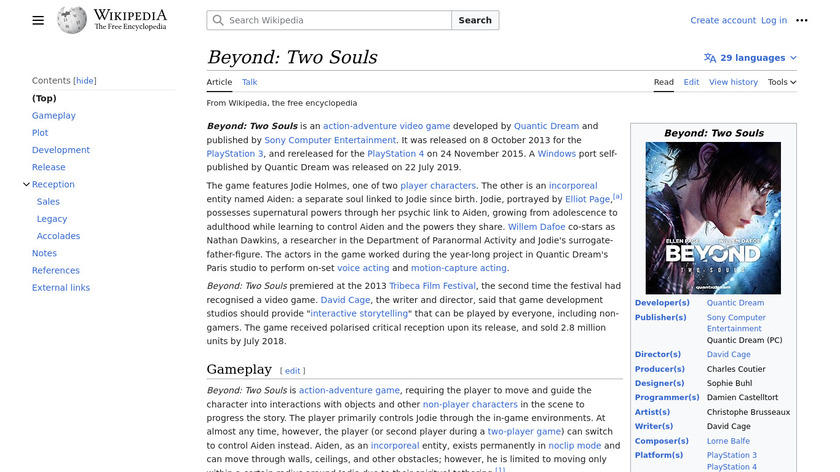The width and height of the screenshot is (840, 472).
Task: Open the Elliot Page link
Action: 587,199
